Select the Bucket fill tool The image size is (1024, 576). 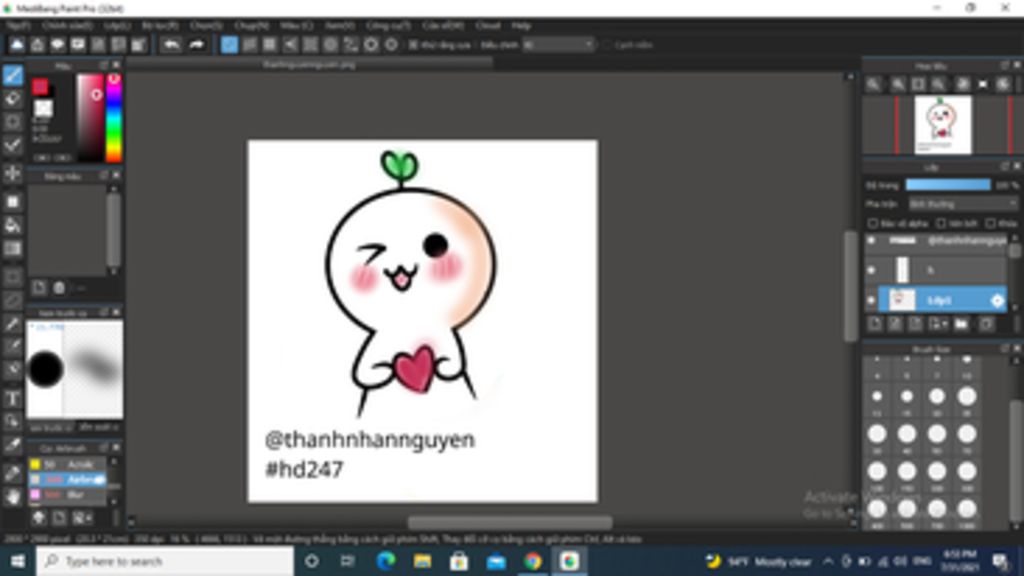point(12,225)
